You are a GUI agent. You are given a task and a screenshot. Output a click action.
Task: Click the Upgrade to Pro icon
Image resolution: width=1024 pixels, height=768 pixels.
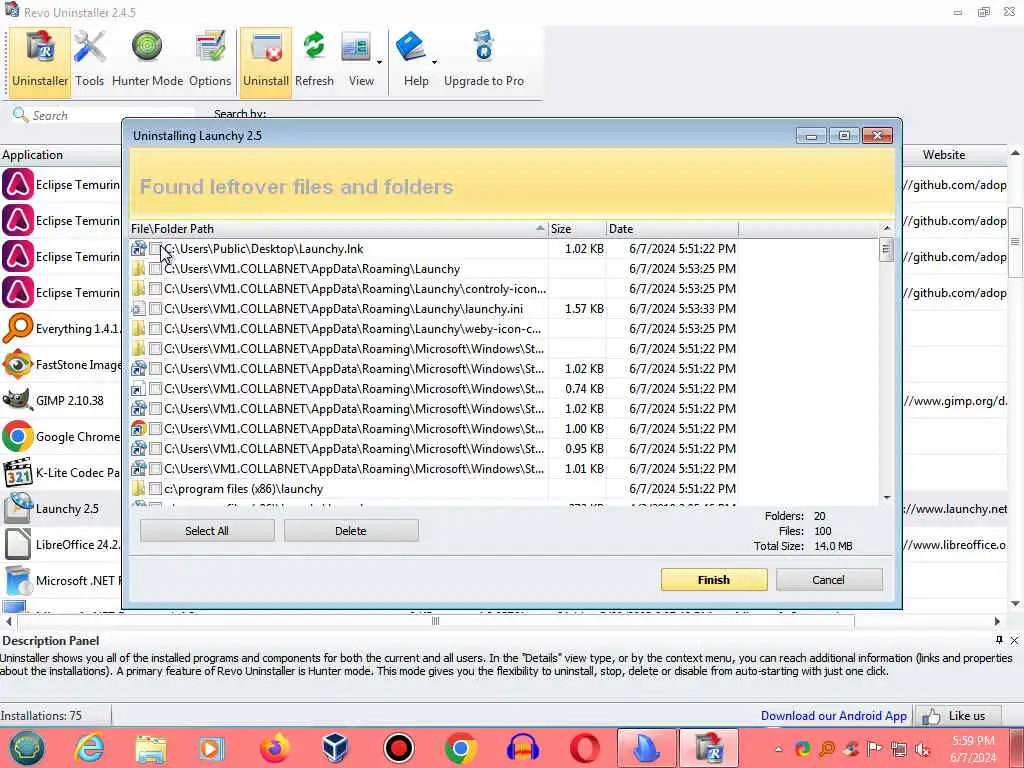click(484, 61)
